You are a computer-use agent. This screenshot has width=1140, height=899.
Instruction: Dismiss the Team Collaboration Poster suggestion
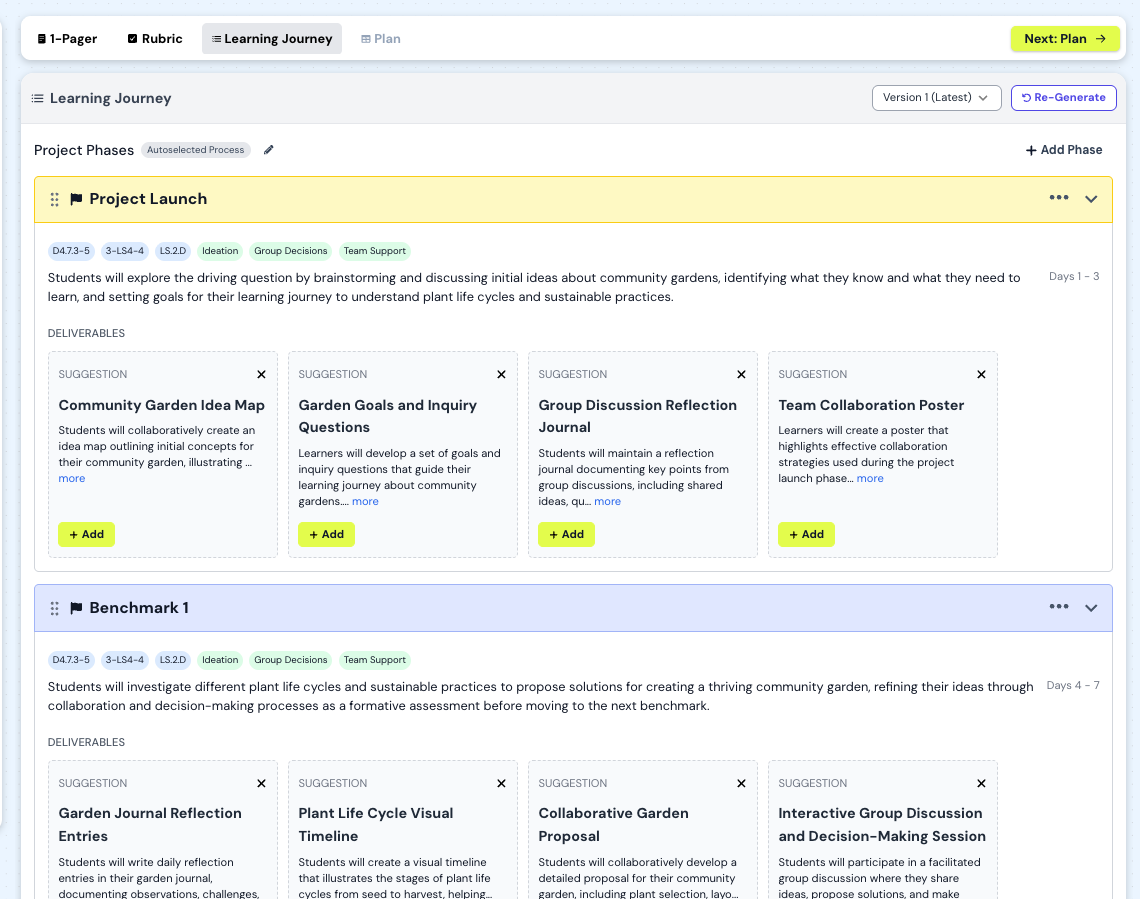tap(981, 374)
